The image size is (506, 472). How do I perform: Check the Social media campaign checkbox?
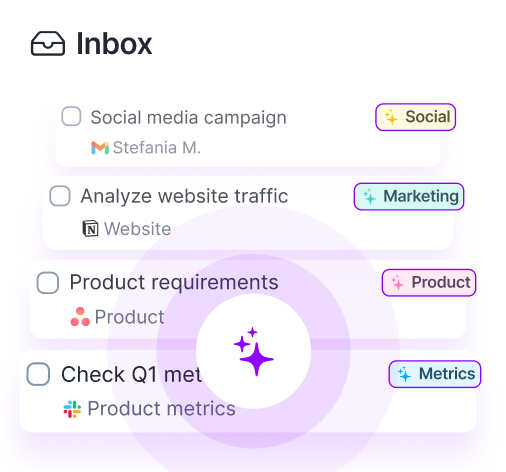point(71,116)
